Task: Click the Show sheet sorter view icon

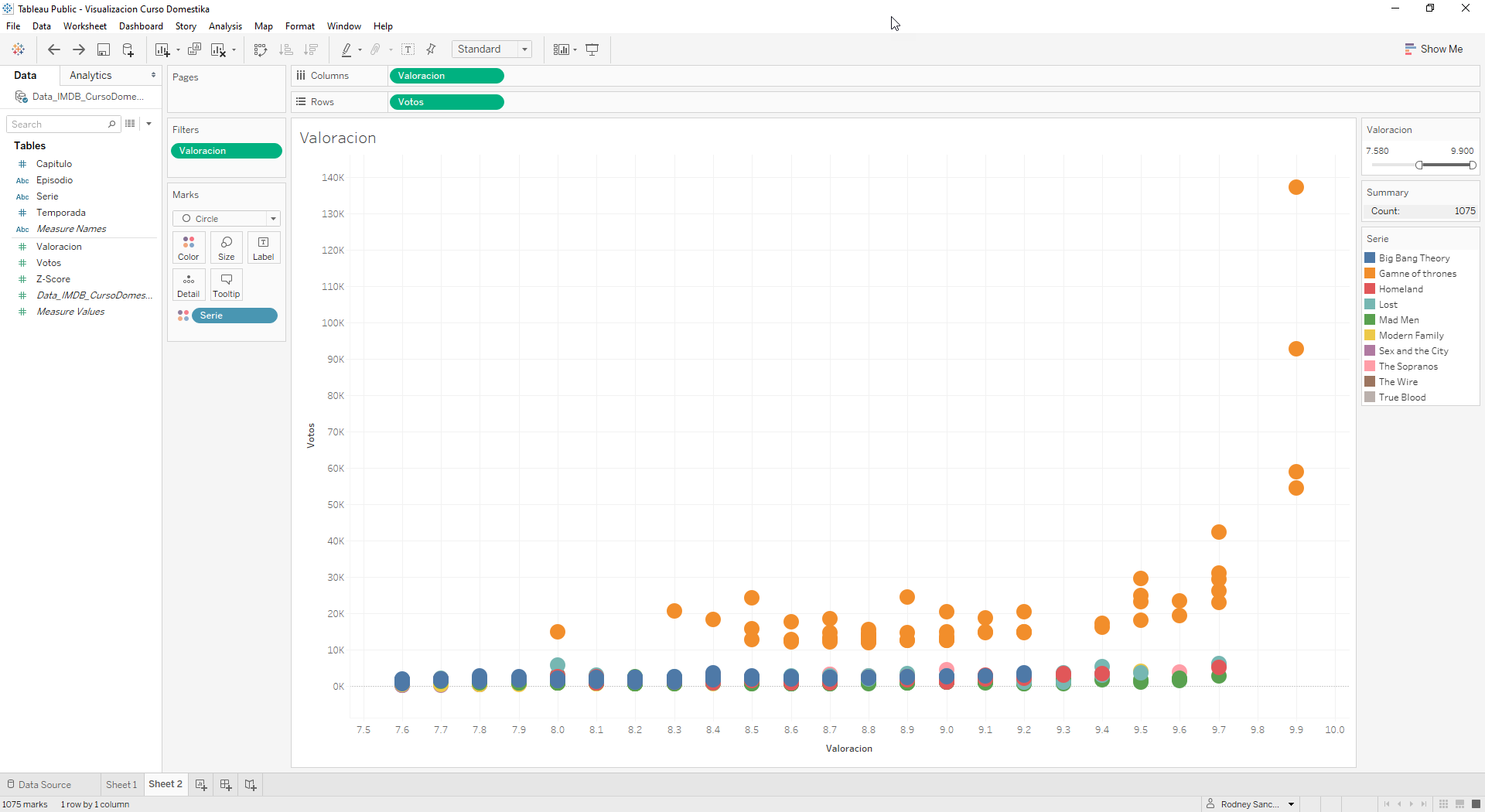Action: (1443, 804)
